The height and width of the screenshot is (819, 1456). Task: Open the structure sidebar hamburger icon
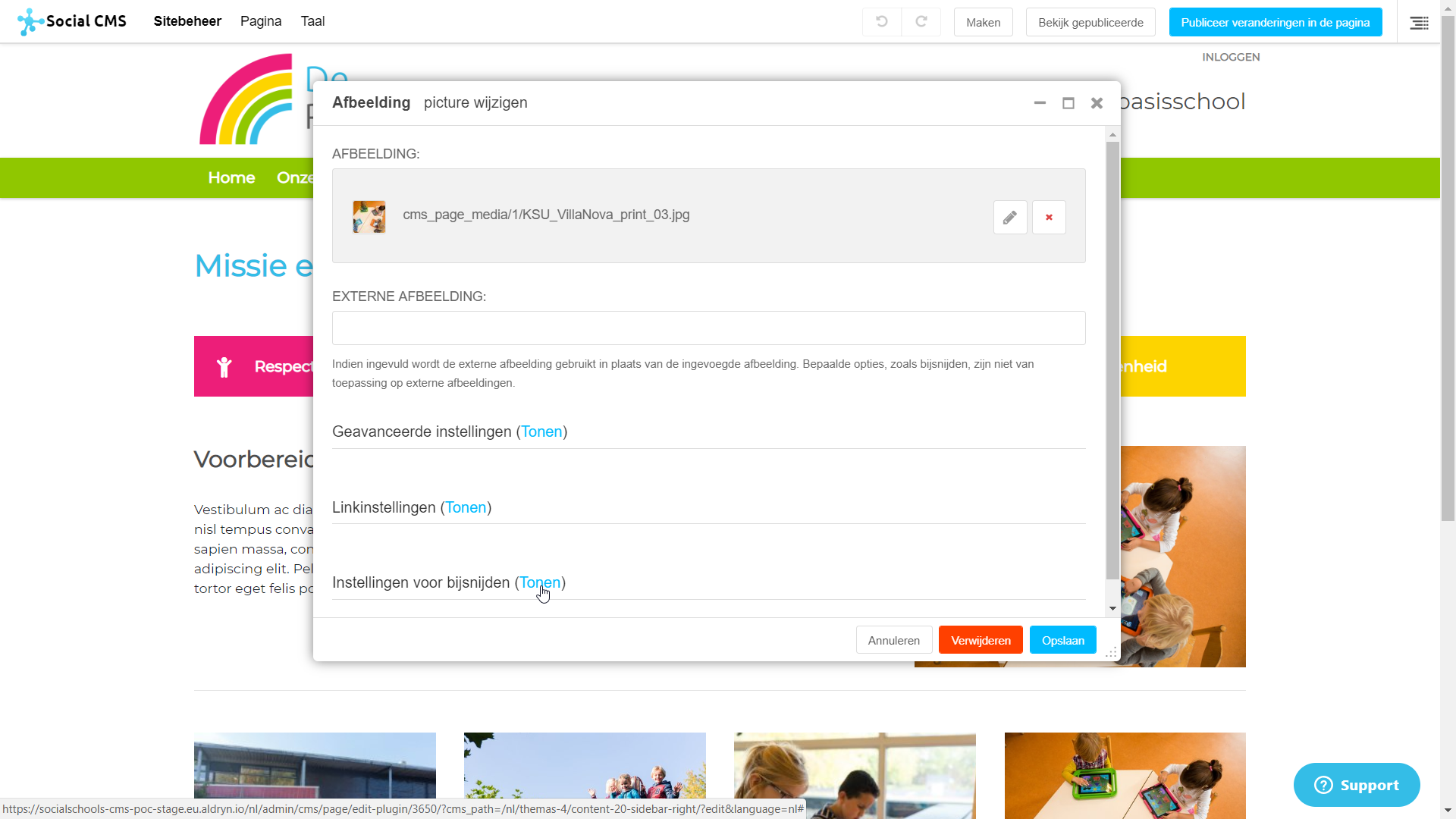point(1419,23)
